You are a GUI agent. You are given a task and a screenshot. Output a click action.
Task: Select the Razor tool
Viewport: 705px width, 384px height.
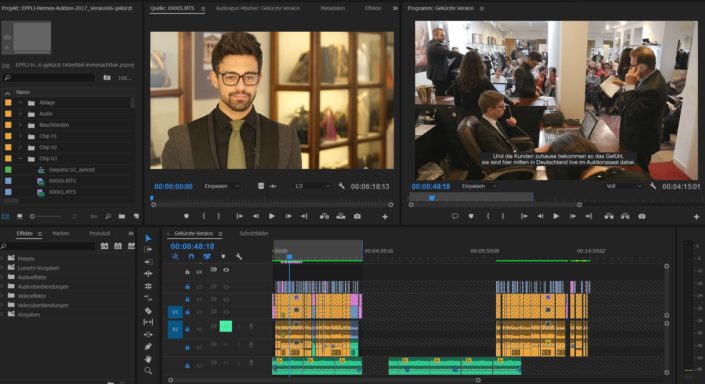click(x=148, y=310)
